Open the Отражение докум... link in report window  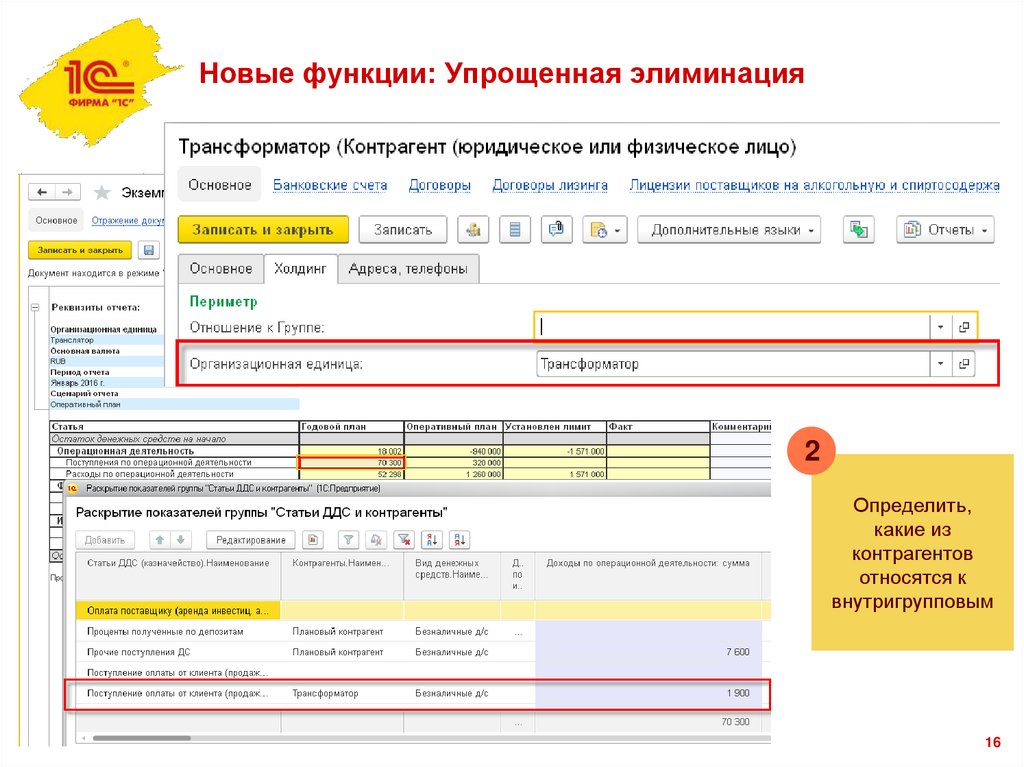[x=127, y=220]
